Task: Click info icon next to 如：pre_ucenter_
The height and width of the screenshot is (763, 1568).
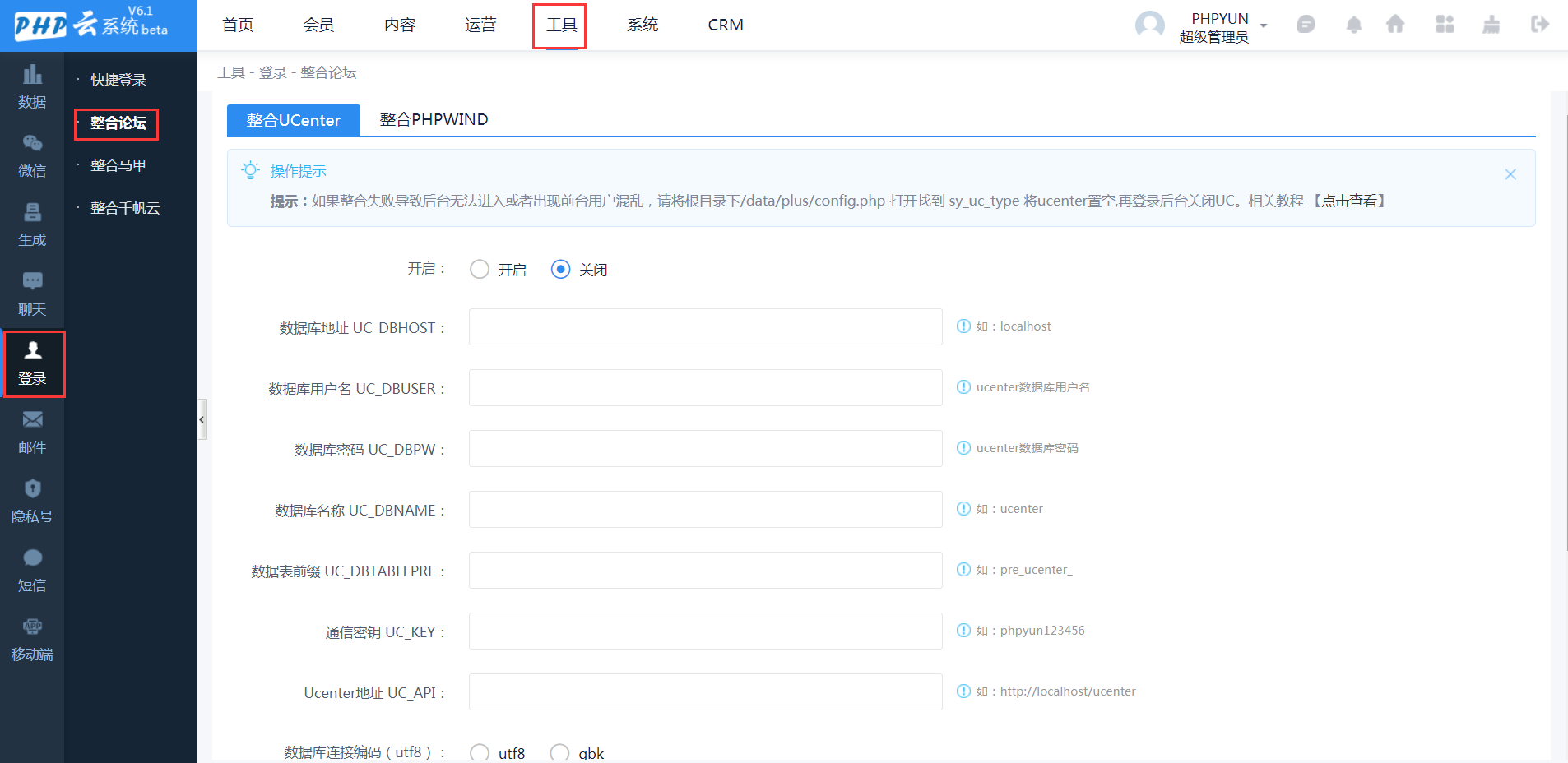Action: click(x=963, y=570)
